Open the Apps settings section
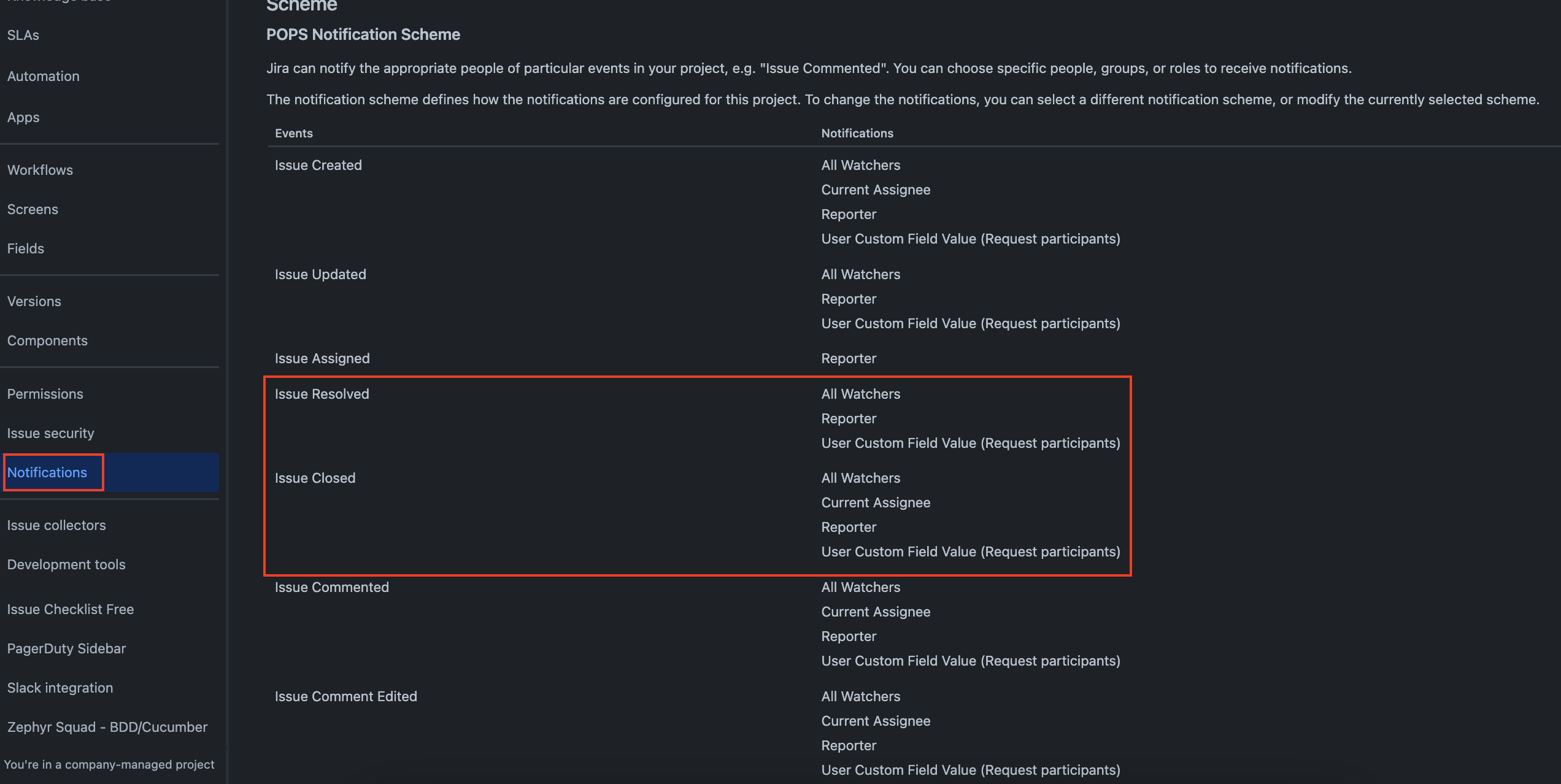Screen dimensions: 1561x784 point(23,117)
